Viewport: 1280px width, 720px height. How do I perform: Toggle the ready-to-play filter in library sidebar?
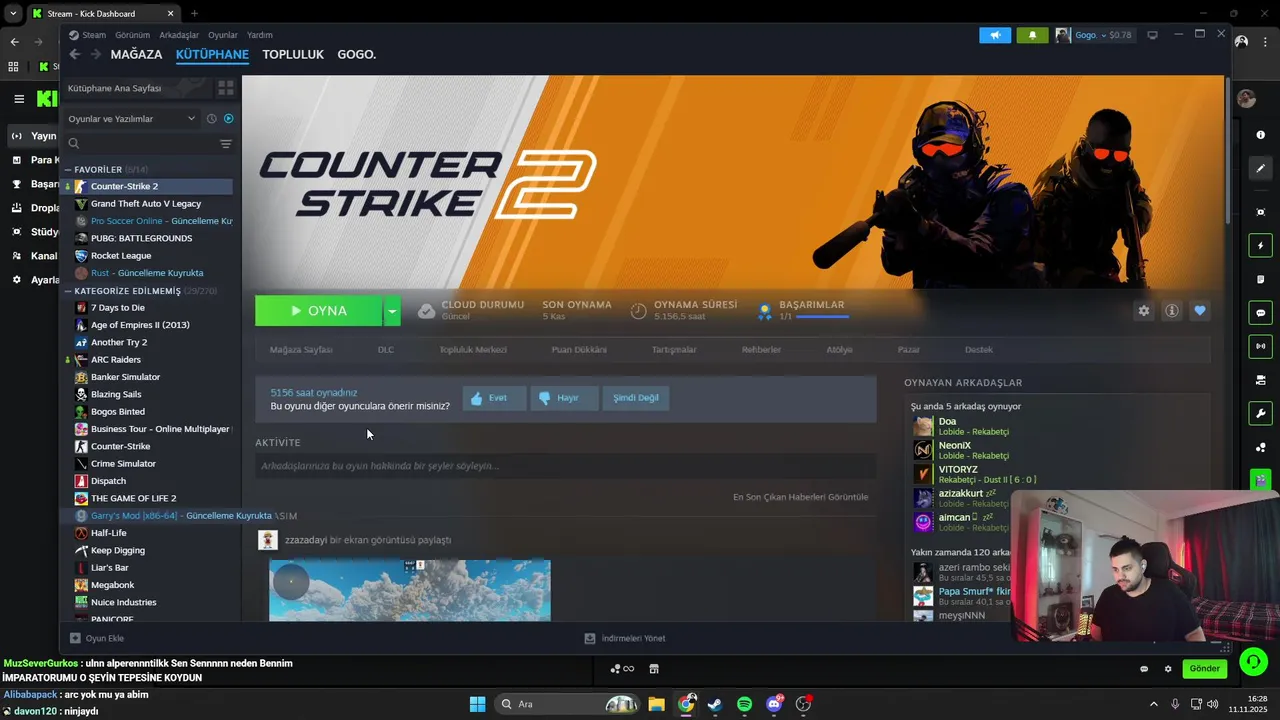(228, 118)
